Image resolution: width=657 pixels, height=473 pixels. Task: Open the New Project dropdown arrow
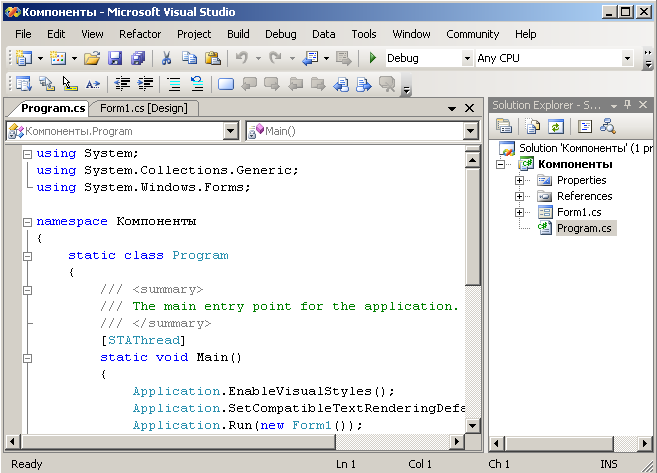click(x=40, y=58)
